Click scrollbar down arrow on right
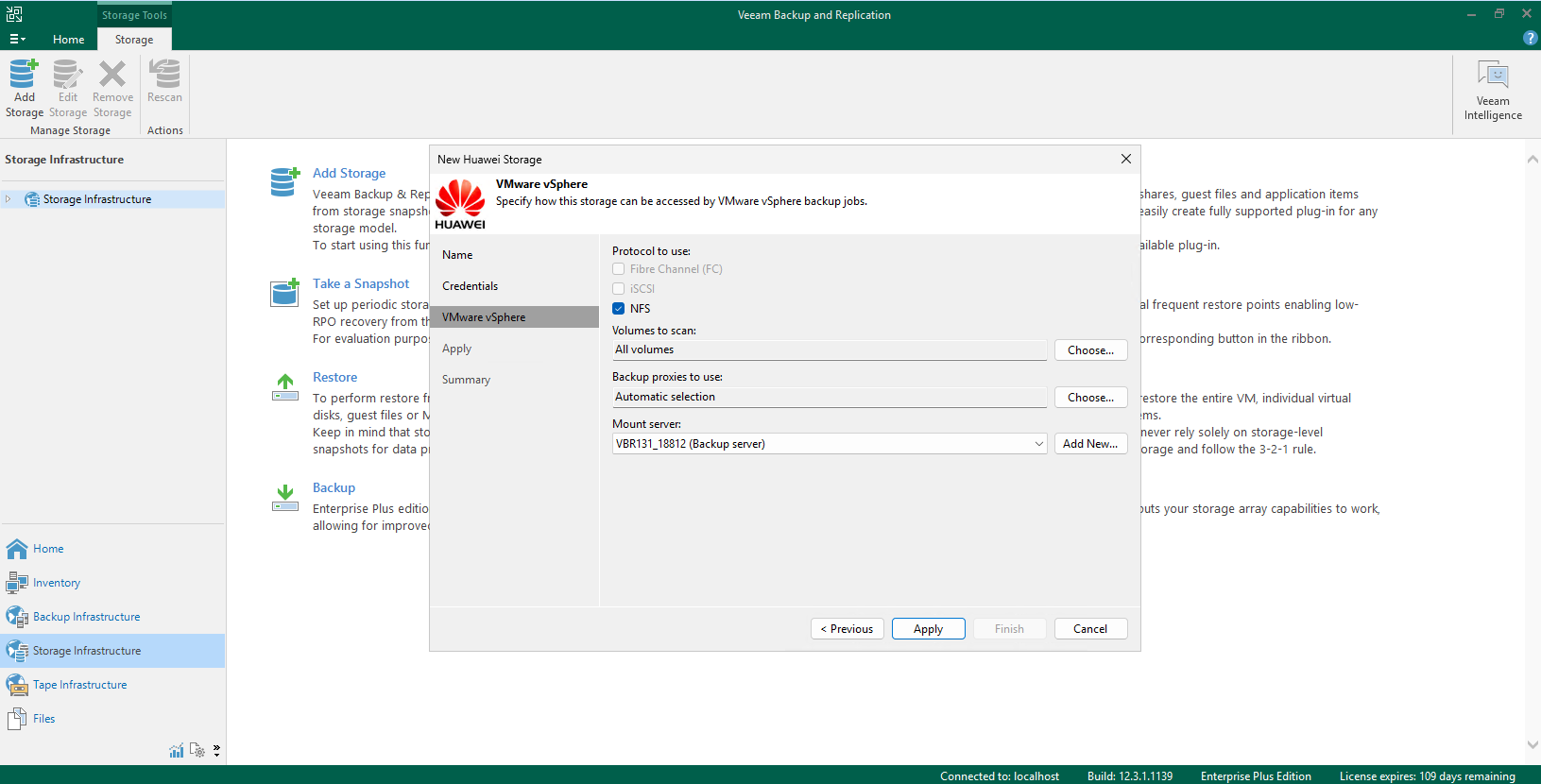Screen dimensions: 1541x784 [x=1532, y=744]
